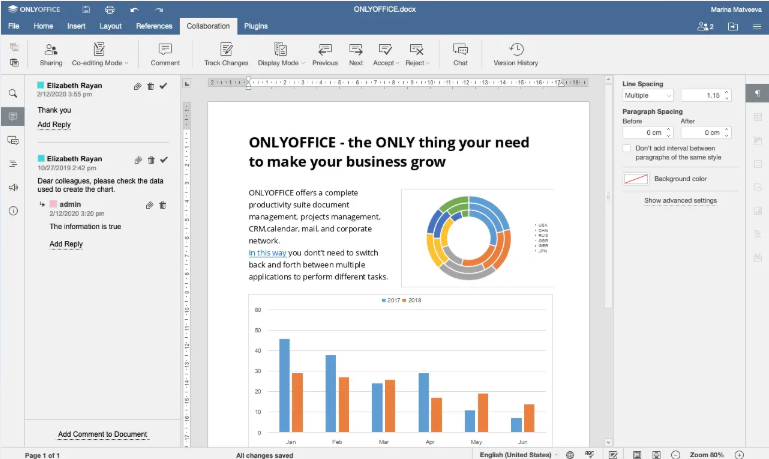Zoom out with the minus button

[x=675, y=455]
